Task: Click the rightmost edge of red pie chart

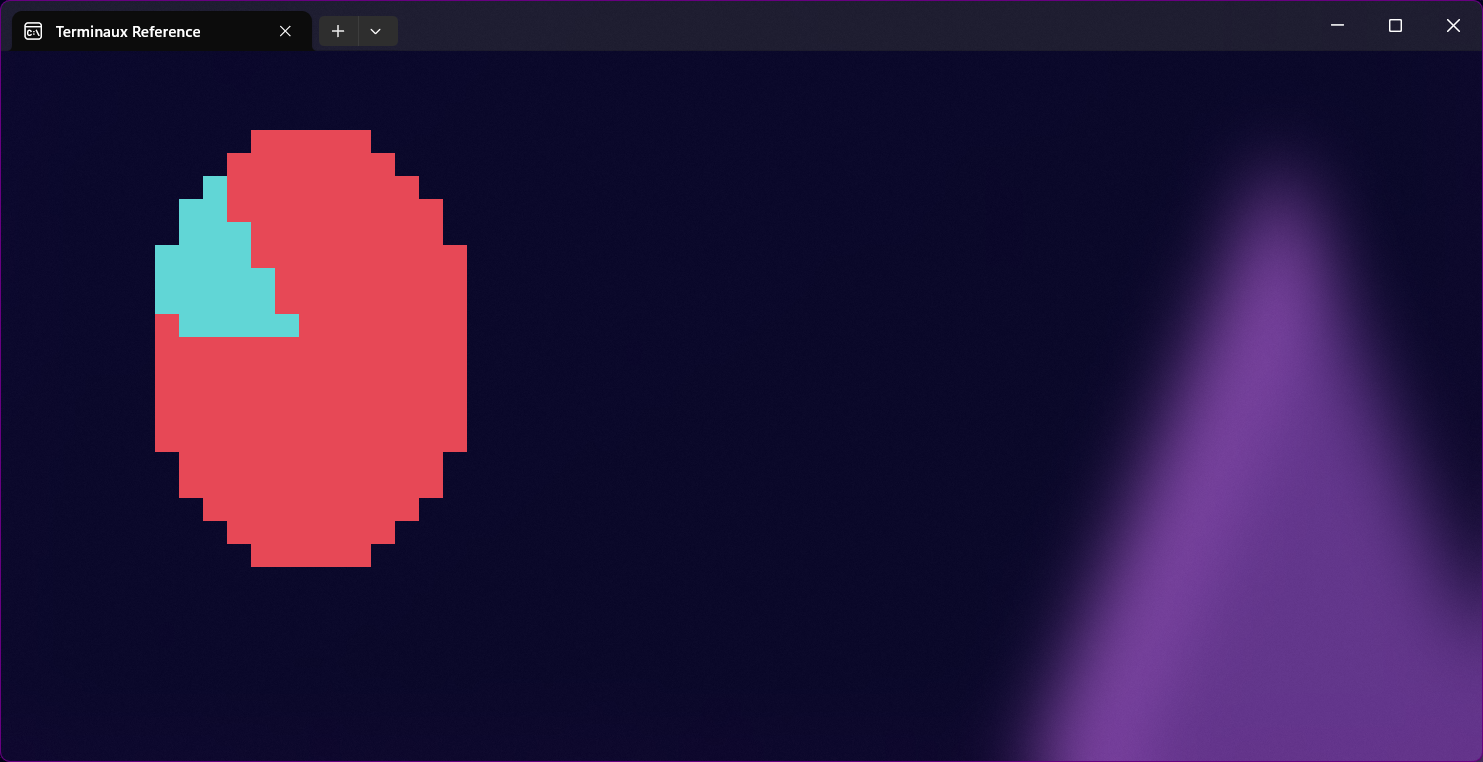Action: point(456,350)
